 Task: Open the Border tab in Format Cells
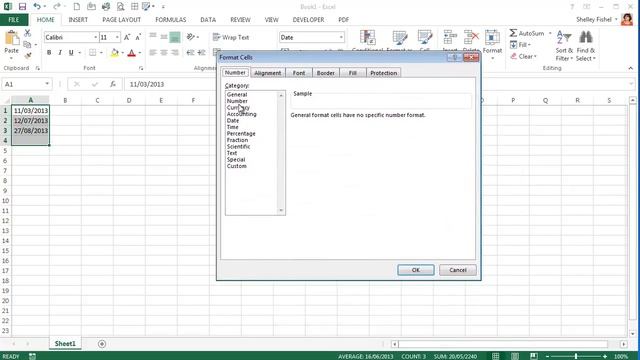click(x=326, y=73)
